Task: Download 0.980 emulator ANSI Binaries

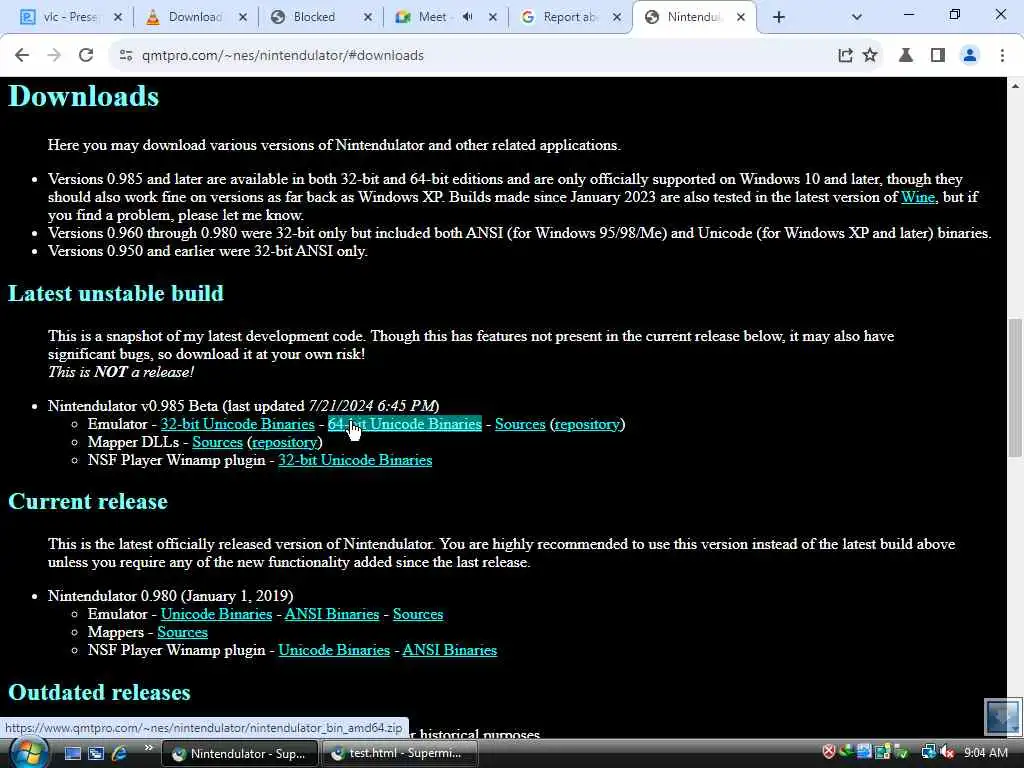Action: click(332, 614)
